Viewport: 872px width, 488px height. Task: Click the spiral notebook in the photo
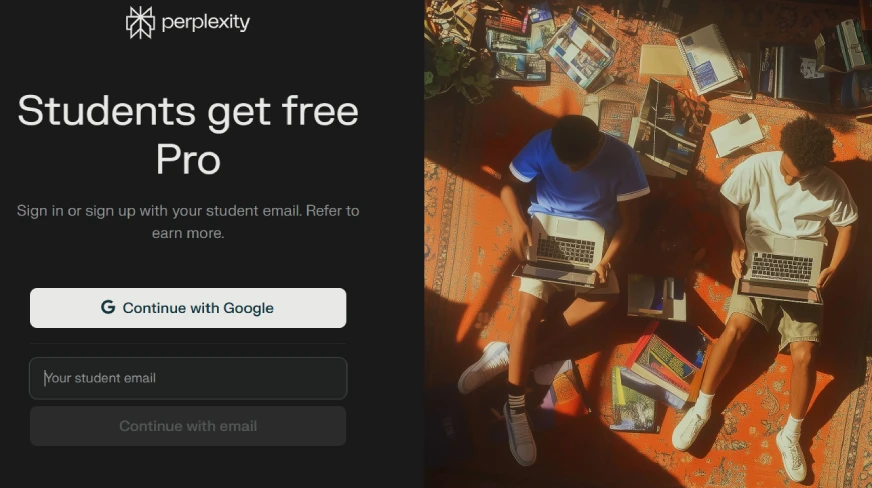707,58
